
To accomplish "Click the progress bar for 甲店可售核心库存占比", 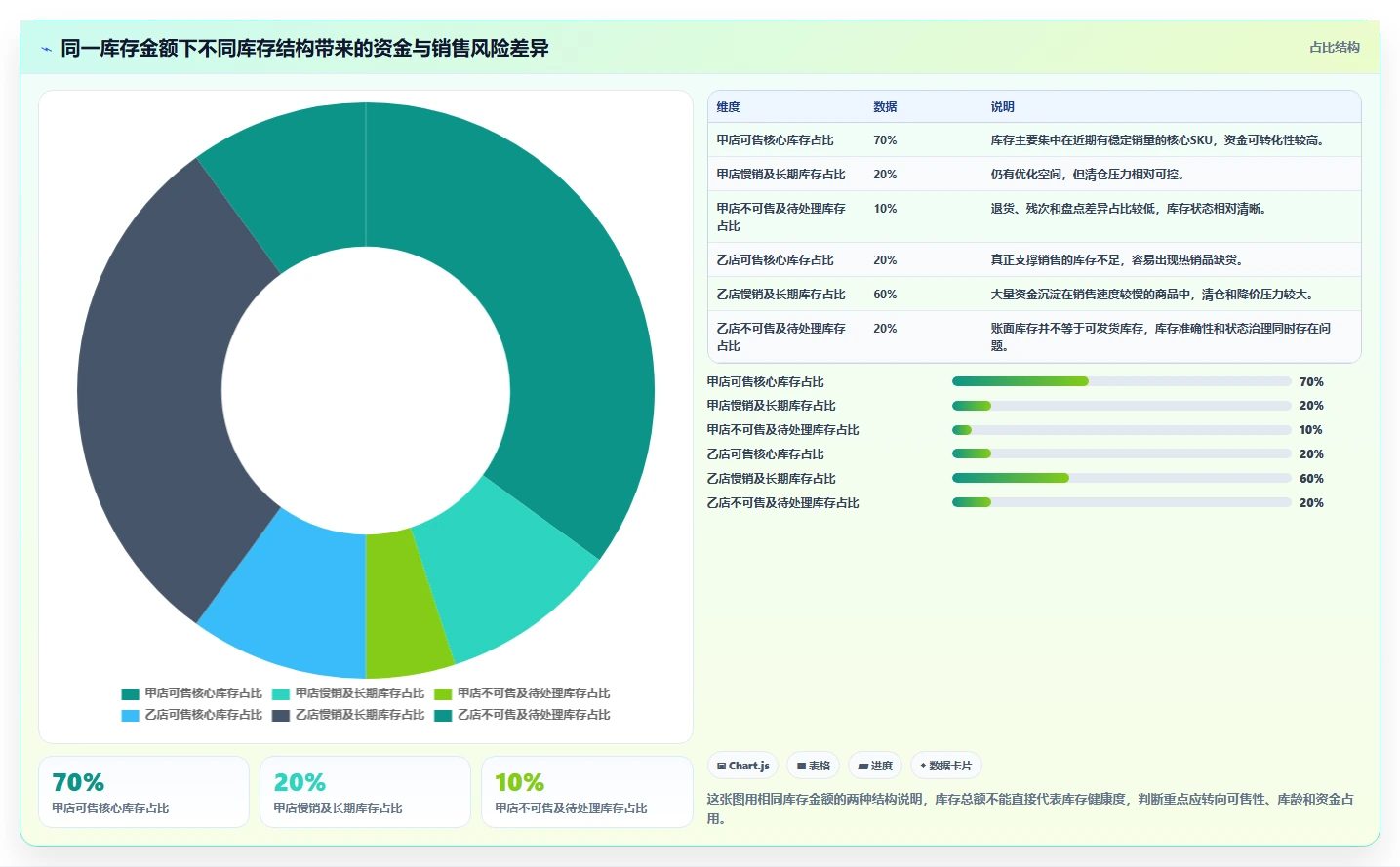I will [1122, 381].
